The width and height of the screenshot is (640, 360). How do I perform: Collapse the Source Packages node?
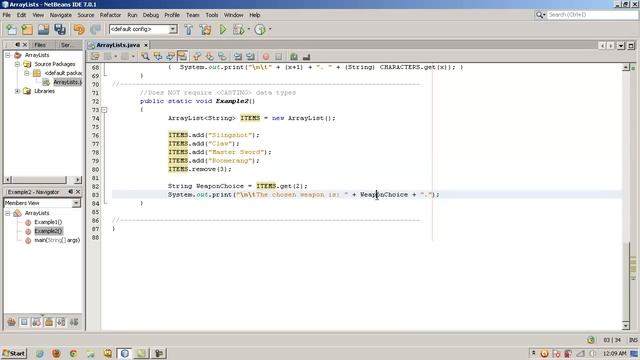(17, 64)
